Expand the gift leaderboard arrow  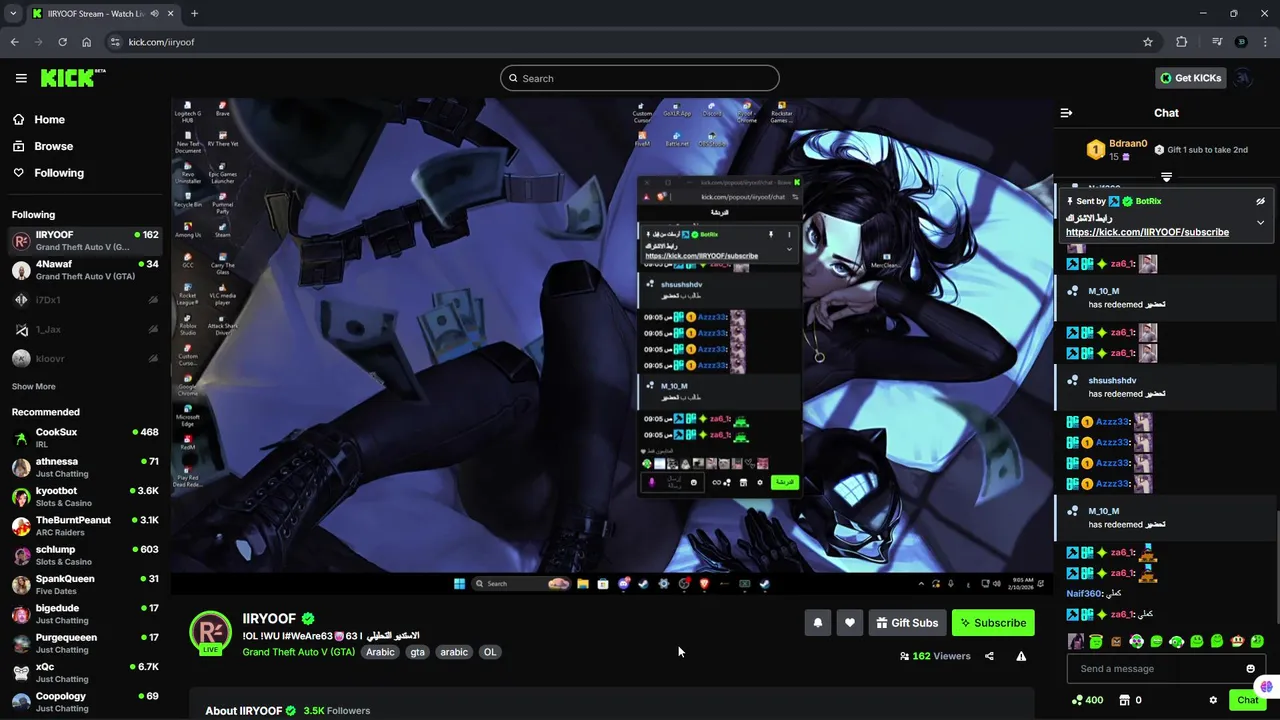coord(1166,177)
